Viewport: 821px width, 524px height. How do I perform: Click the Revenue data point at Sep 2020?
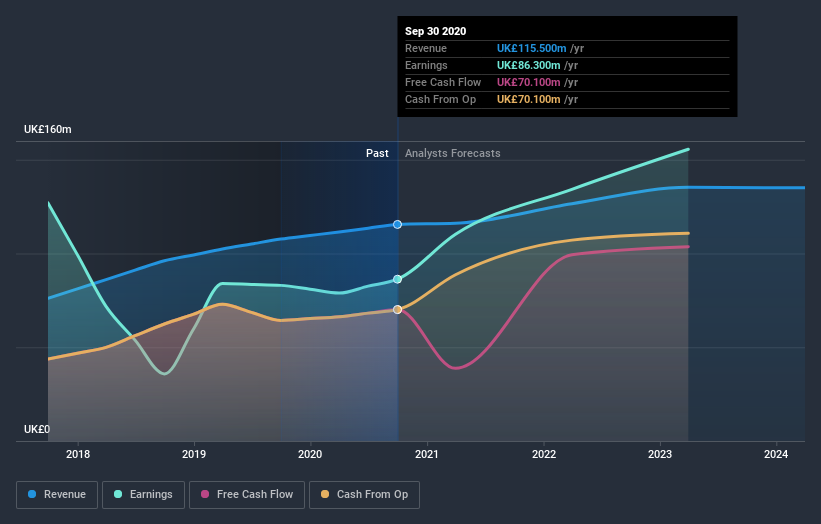pos(397,225)
